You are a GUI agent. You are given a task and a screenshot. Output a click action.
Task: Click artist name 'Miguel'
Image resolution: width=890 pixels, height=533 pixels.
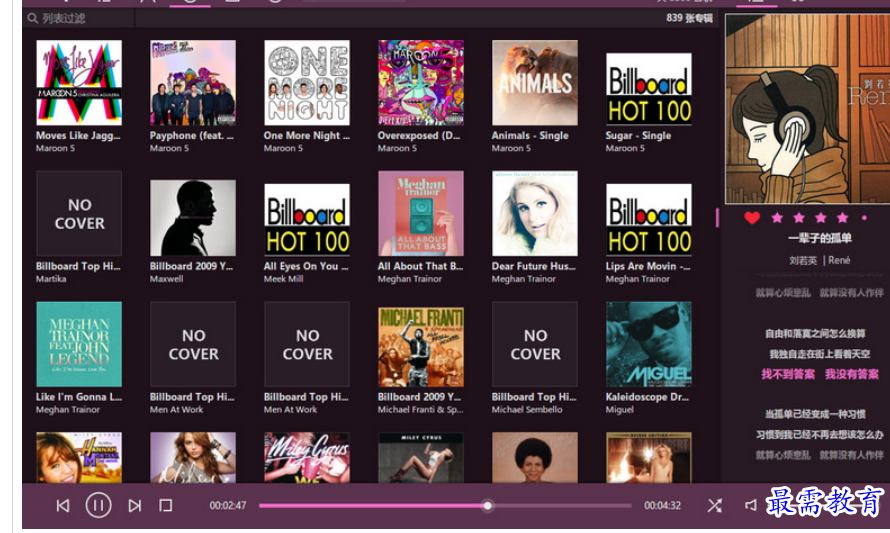620,409
